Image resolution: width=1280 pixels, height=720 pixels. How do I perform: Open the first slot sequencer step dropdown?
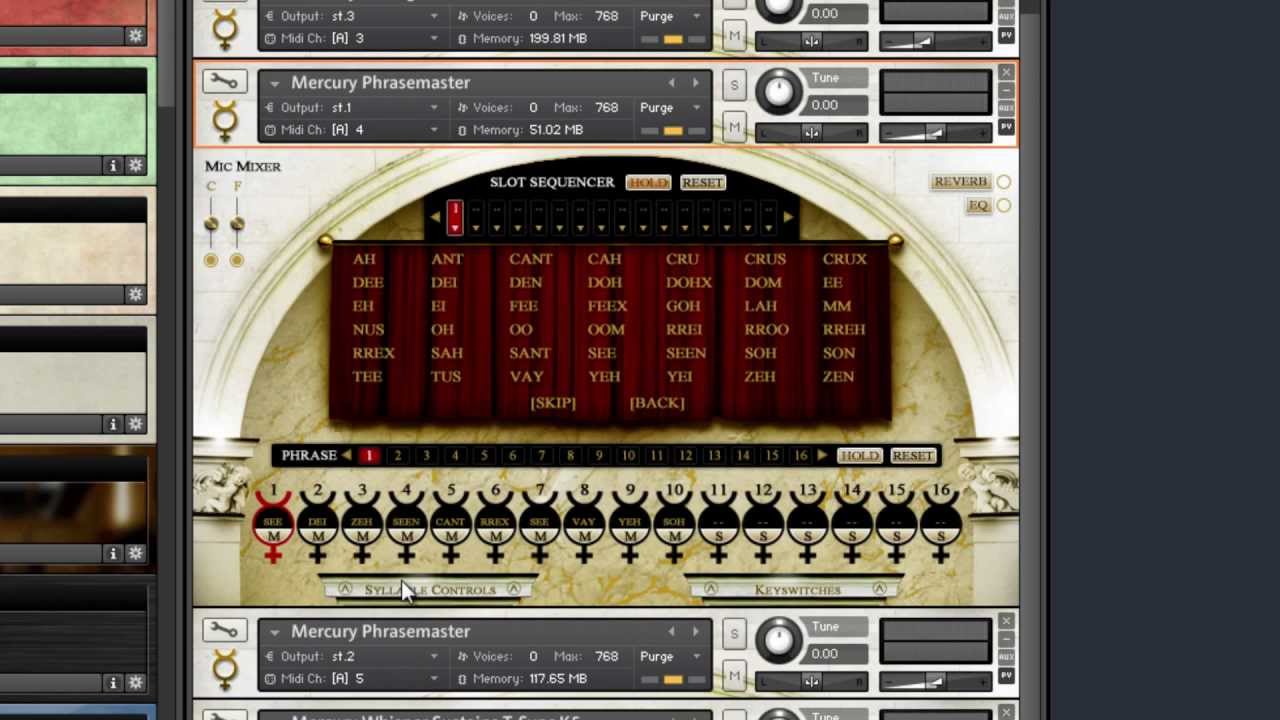click(455, 217)
